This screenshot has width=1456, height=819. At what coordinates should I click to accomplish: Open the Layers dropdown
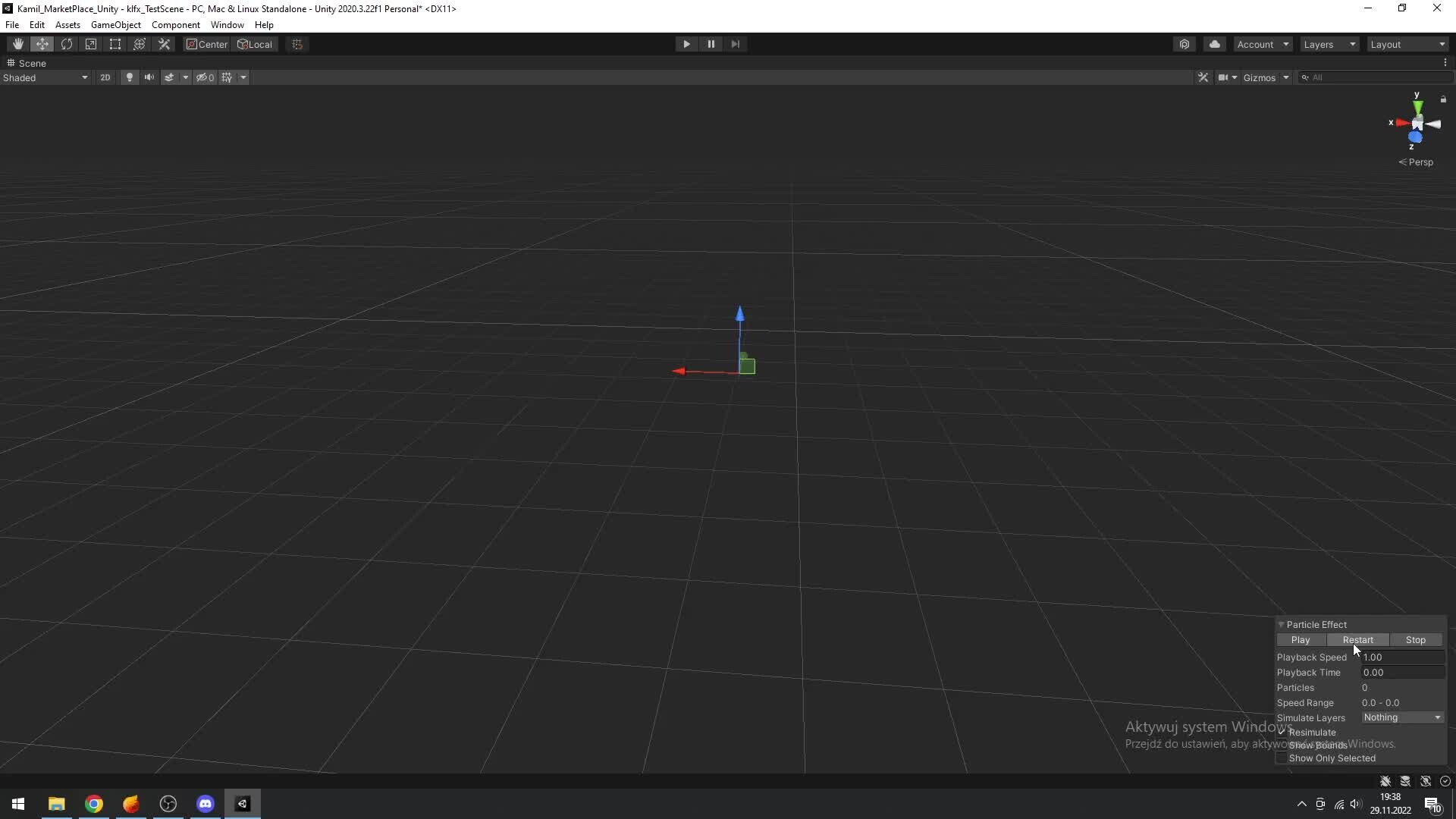pos(1329,44)
